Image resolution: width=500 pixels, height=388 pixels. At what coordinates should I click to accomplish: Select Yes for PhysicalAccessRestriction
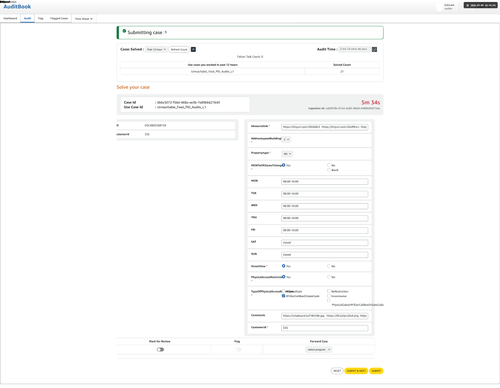284,277
